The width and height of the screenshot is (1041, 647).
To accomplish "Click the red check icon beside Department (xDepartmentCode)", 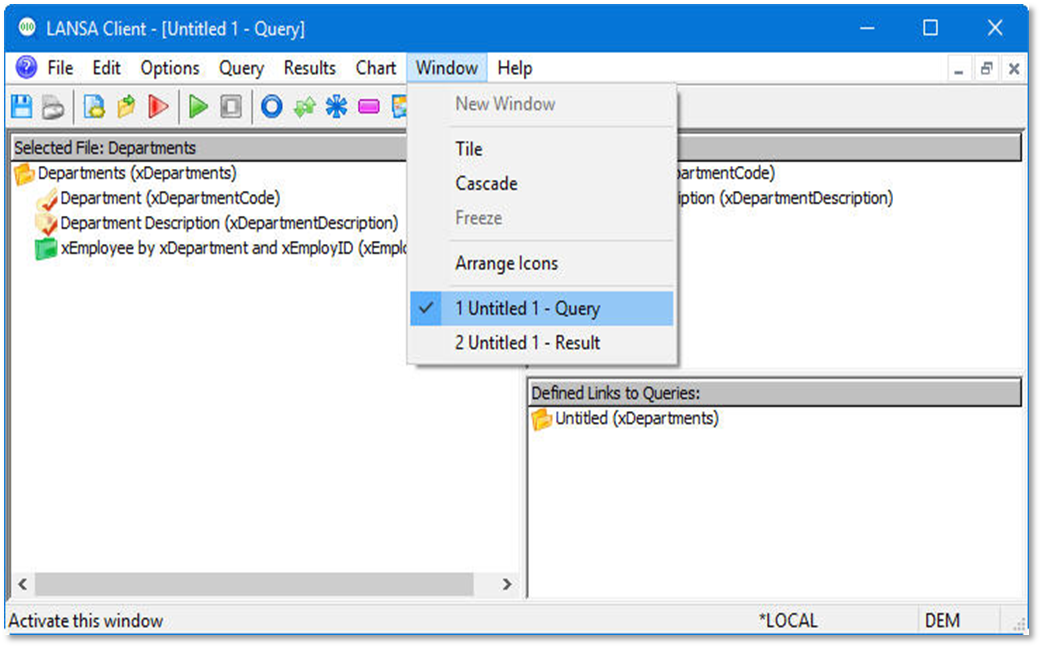I will point(46,199).
